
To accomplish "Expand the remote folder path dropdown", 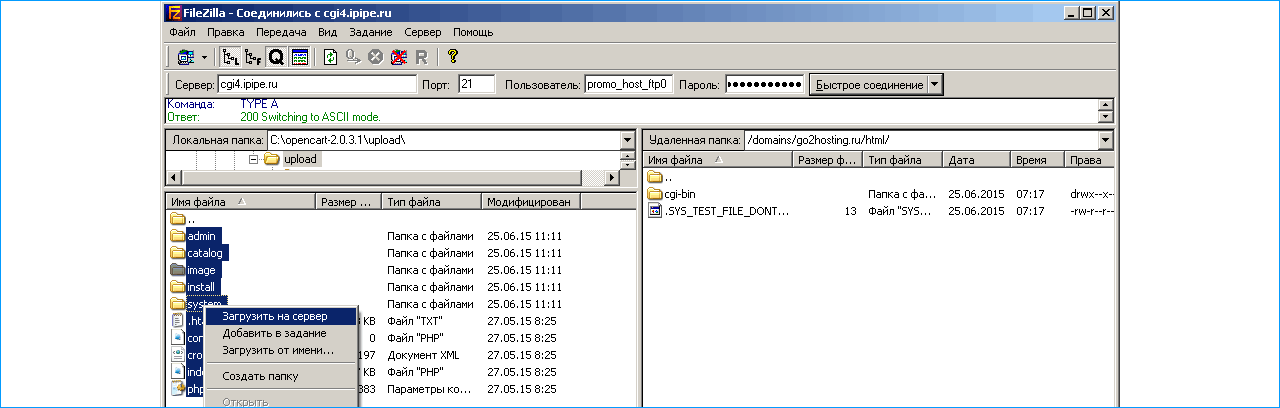I will (x=1105, y=140).
